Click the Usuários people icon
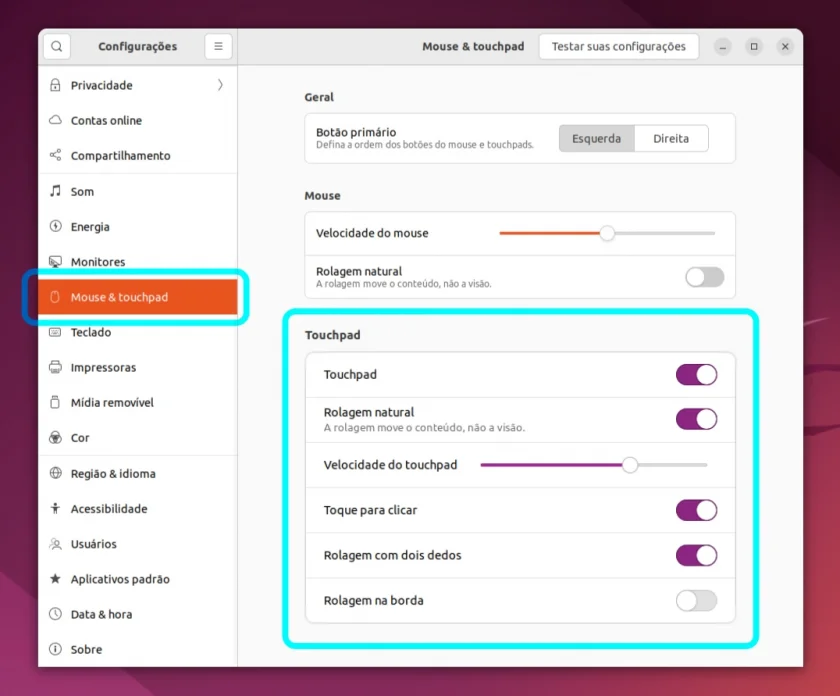840x696 pixels. 55,544
